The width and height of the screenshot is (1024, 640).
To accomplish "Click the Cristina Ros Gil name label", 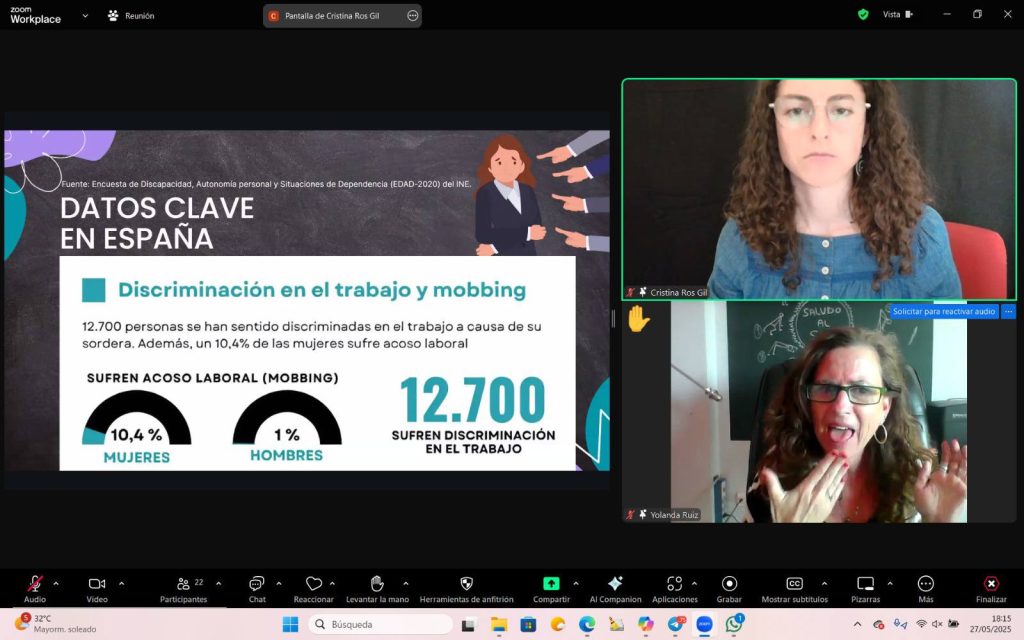I will pyautogui.click(x=679, y=293).
